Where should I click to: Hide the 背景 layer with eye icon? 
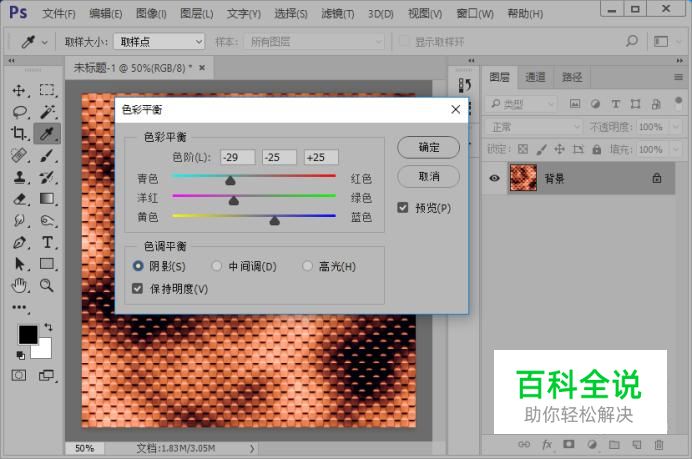point(495,178)
